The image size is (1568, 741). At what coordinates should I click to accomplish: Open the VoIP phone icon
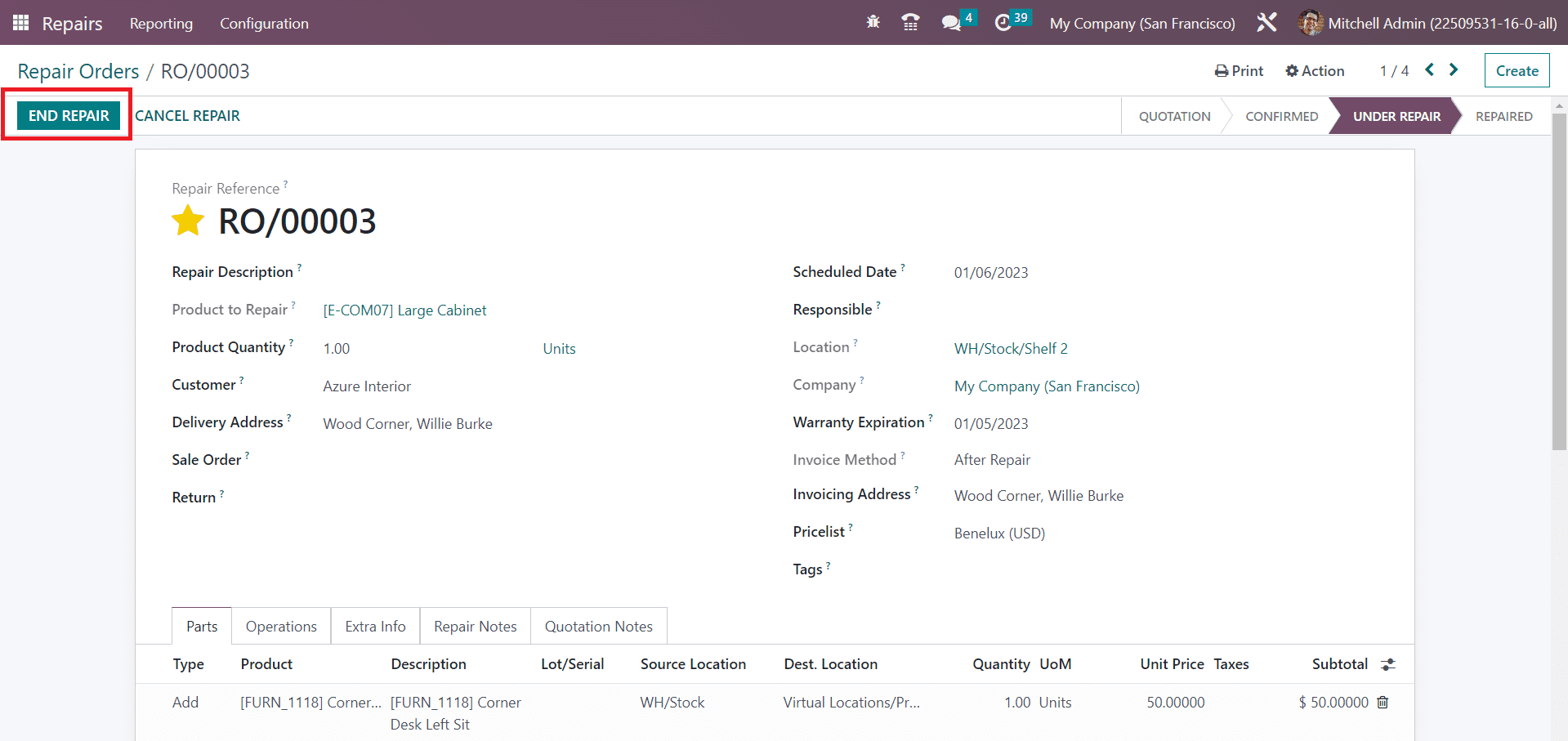click(x=910, y=23)
